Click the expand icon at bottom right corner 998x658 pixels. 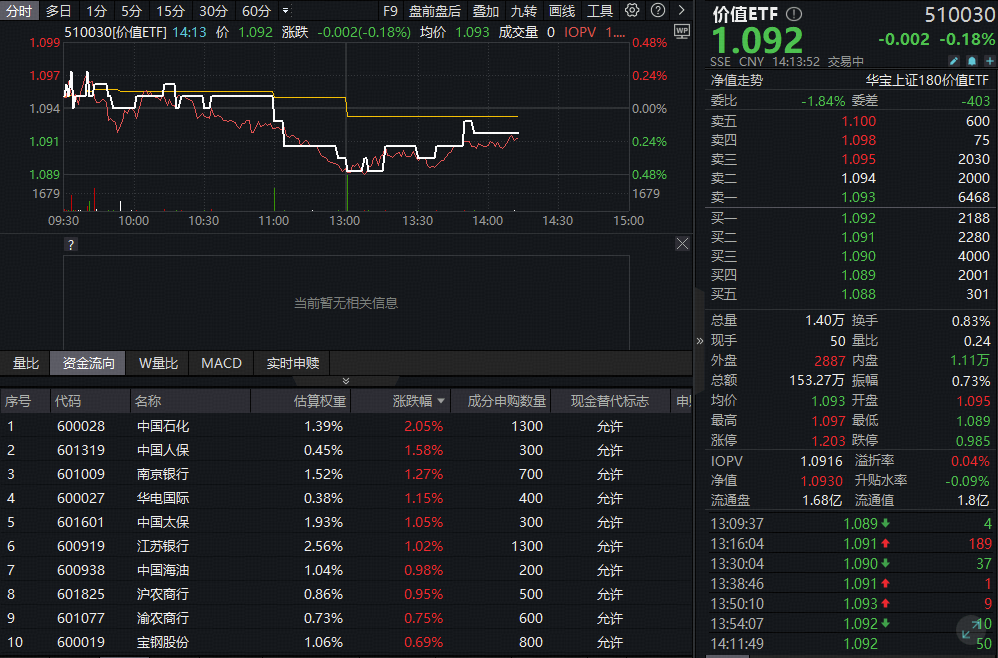click(970, 630)
